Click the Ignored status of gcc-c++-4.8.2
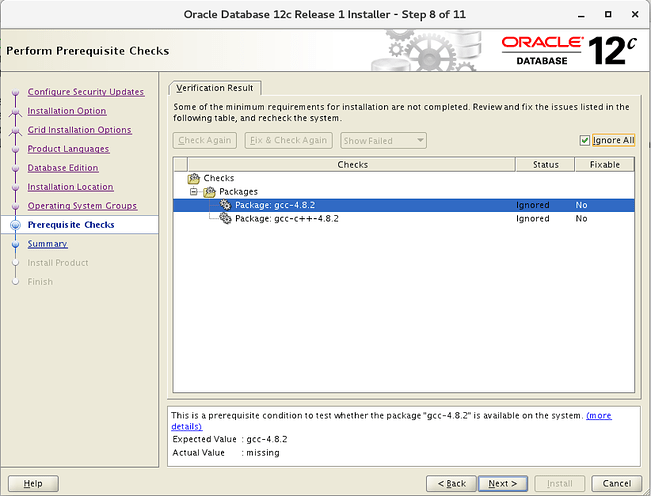651x496 pixels. pos(533,218)
